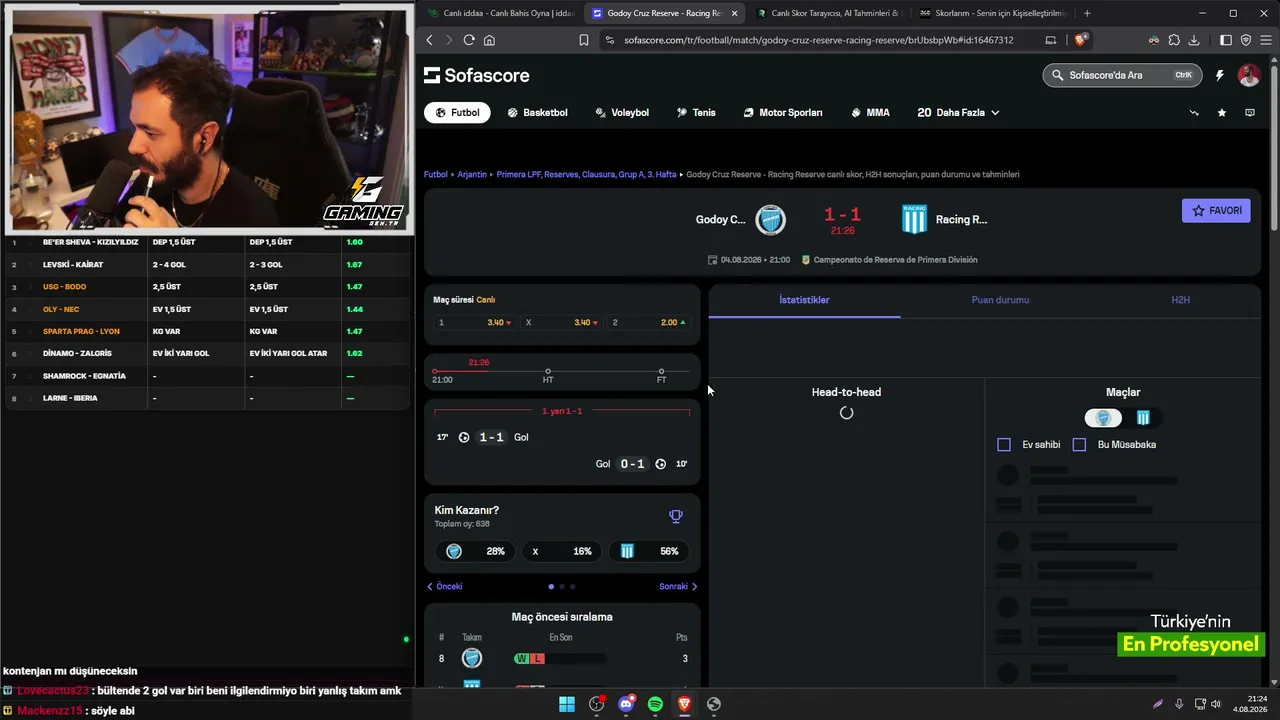Reload the Sofascore page
Viewport: 1280px width, 720px height.
pos(469,40)
